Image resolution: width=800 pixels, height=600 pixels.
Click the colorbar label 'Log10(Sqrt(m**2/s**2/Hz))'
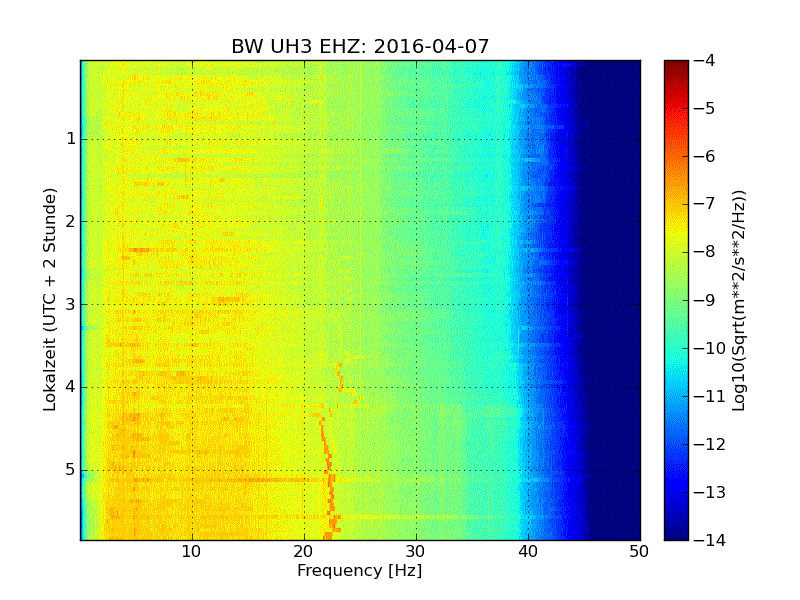739,300
